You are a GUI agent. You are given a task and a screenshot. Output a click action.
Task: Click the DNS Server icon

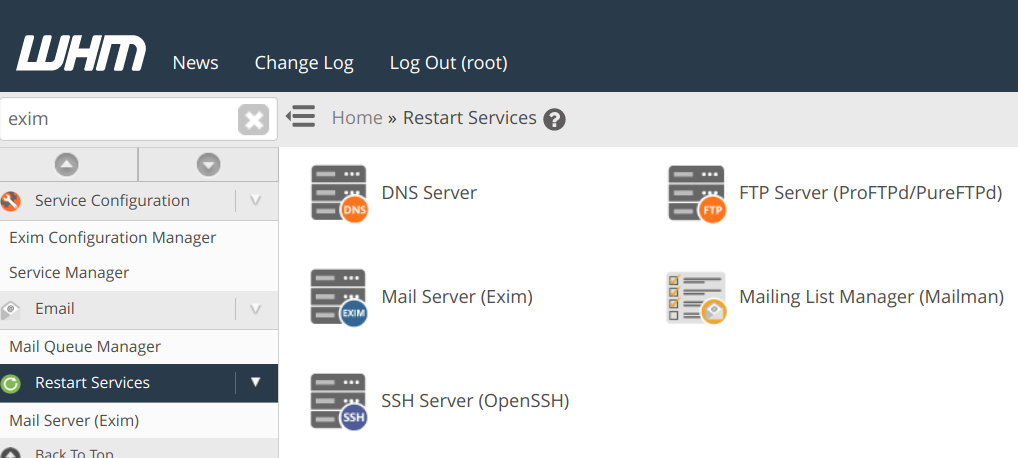click(338, 193)
